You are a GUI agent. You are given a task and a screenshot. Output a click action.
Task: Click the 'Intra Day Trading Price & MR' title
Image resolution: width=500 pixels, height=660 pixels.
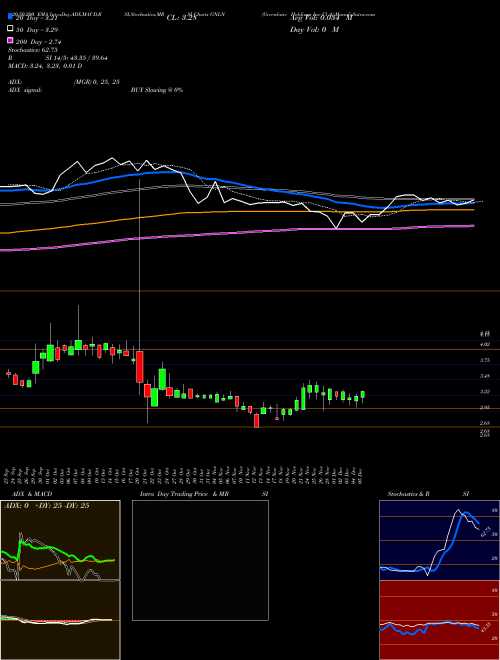tap(184, 494)
